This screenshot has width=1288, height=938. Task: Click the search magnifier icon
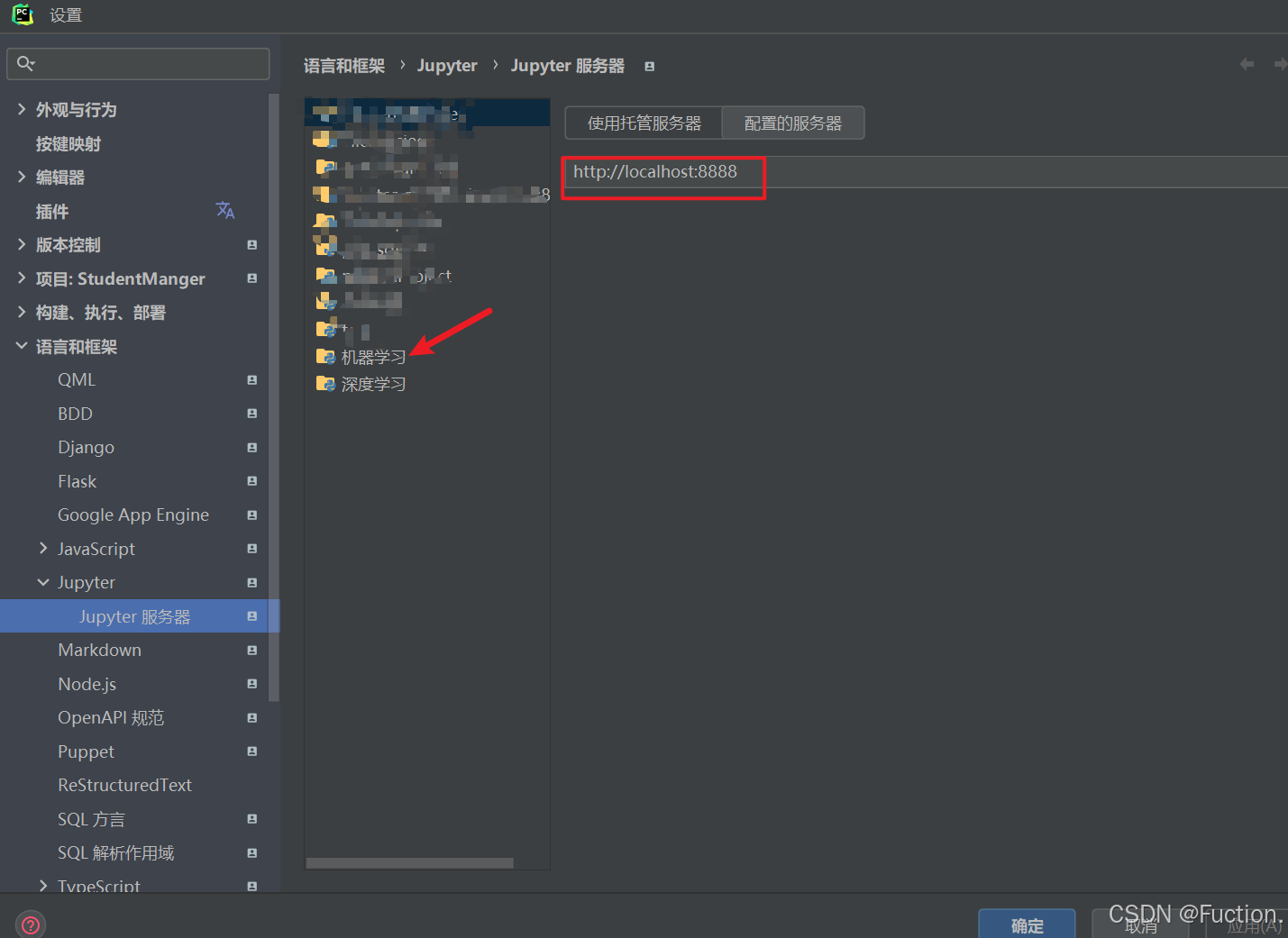[x=25, y=63]
